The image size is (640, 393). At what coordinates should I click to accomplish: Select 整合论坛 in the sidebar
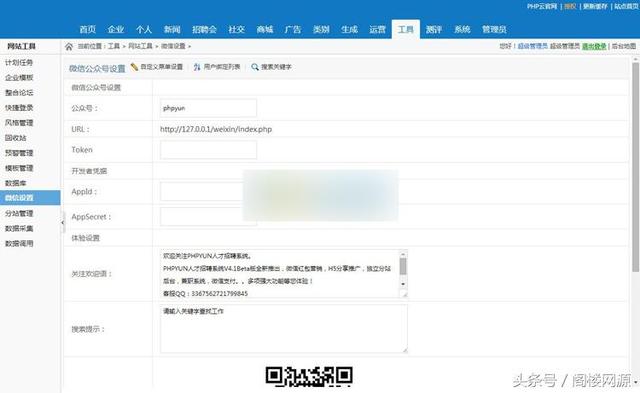click(19, 93)
